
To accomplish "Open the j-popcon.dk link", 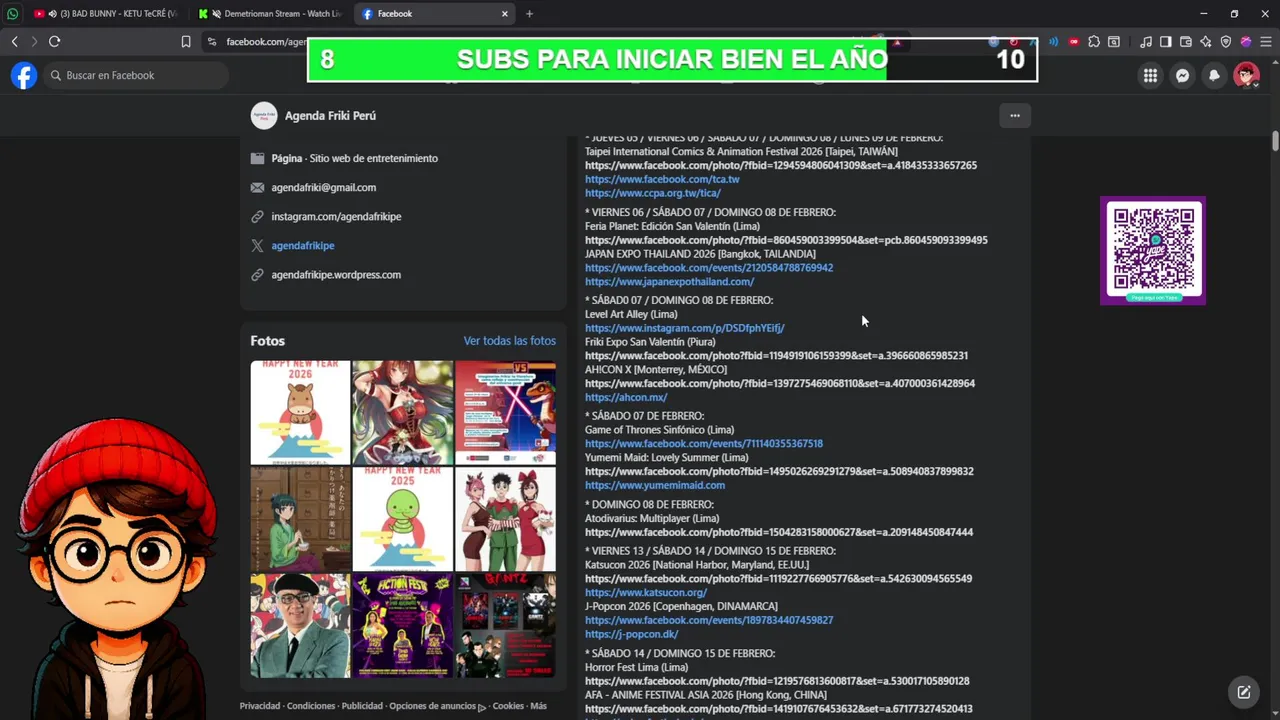I will point(632,634).
